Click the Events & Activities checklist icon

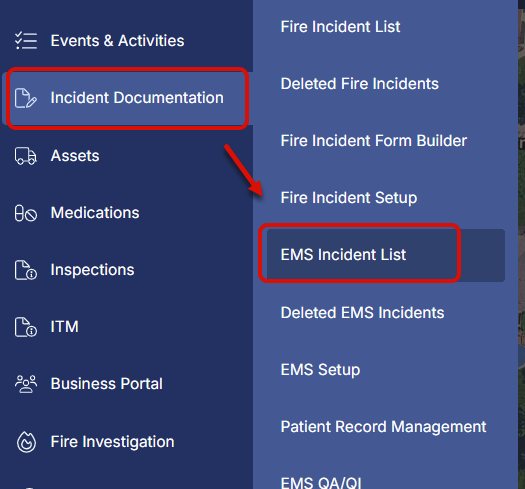[26, 41]
